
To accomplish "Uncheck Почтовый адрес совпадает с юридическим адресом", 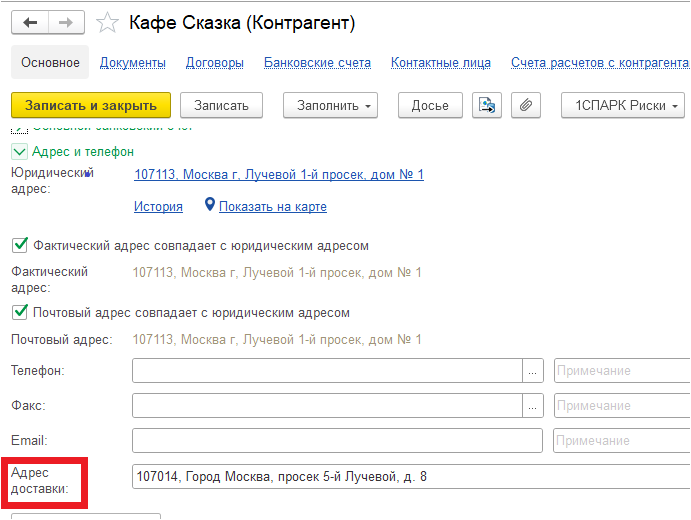I will [x=20, y=312].
